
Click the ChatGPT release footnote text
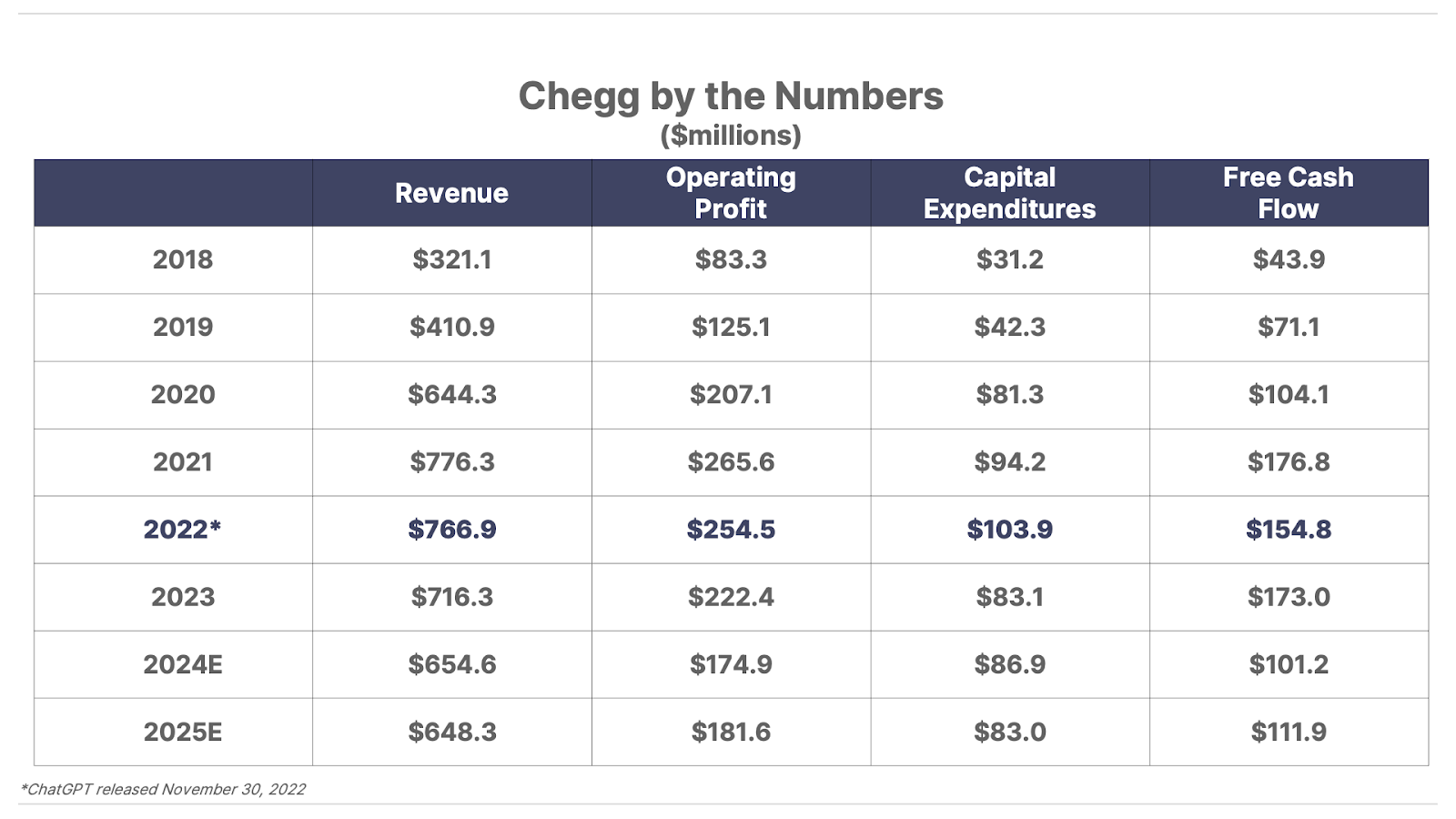[x=163, y=789]
